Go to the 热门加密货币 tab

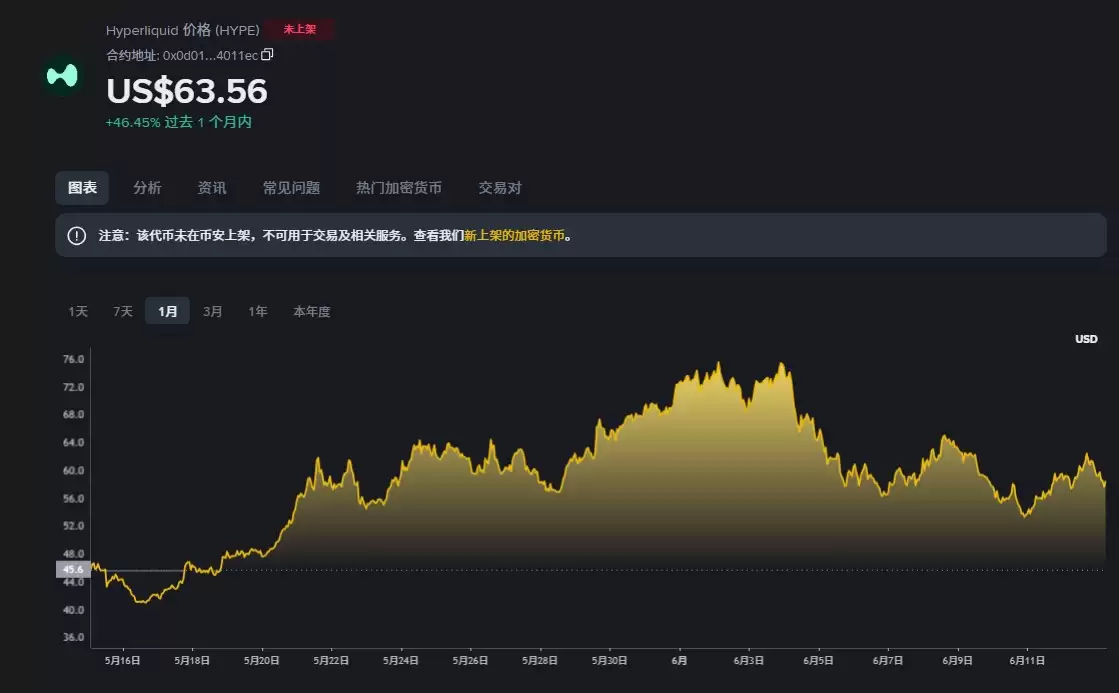pyautogui.click(x=399, y=188)
